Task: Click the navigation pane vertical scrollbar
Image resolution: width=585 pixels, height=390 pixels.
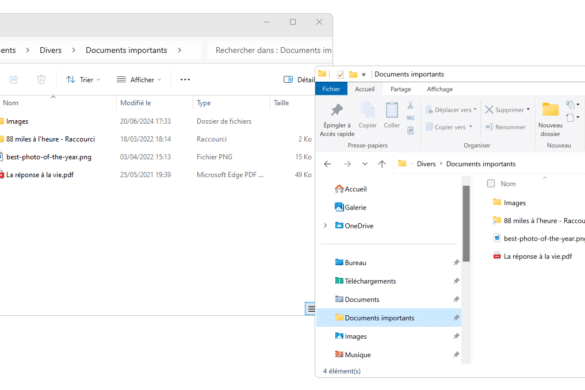Action: pos(466,223)
